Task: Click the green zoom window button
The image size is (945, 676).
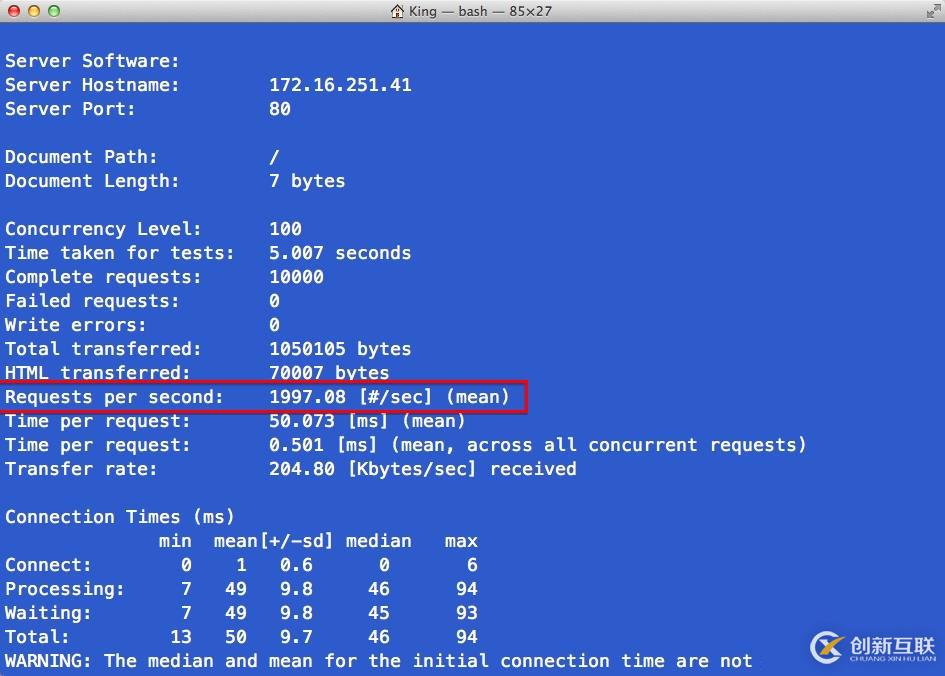Action: click(x=54, y=11)
